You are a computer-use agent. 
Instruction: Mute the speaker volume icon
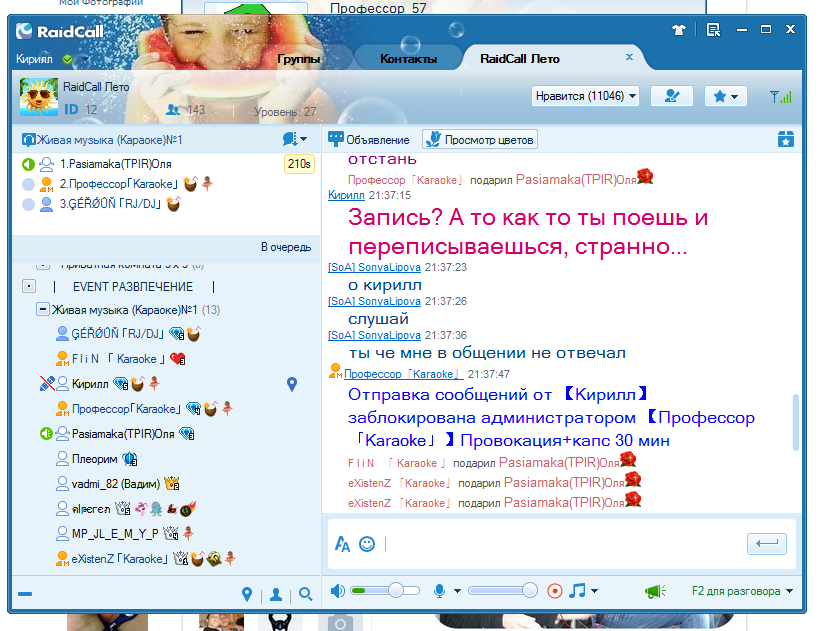click(x=337, y=590)
